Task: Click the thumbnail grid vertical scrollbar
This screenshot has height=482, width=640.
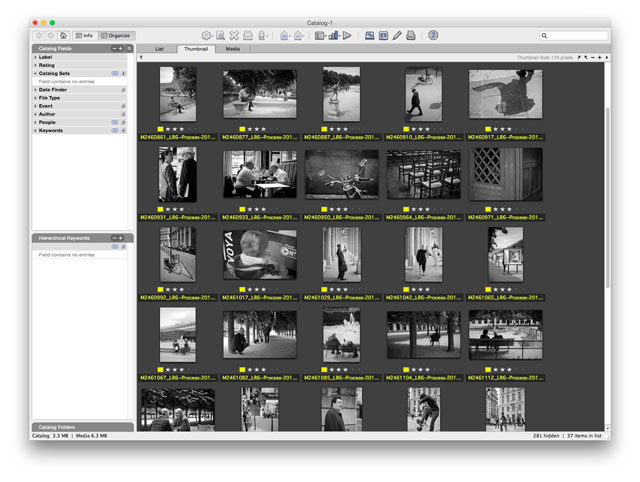Action: (608, 196)
